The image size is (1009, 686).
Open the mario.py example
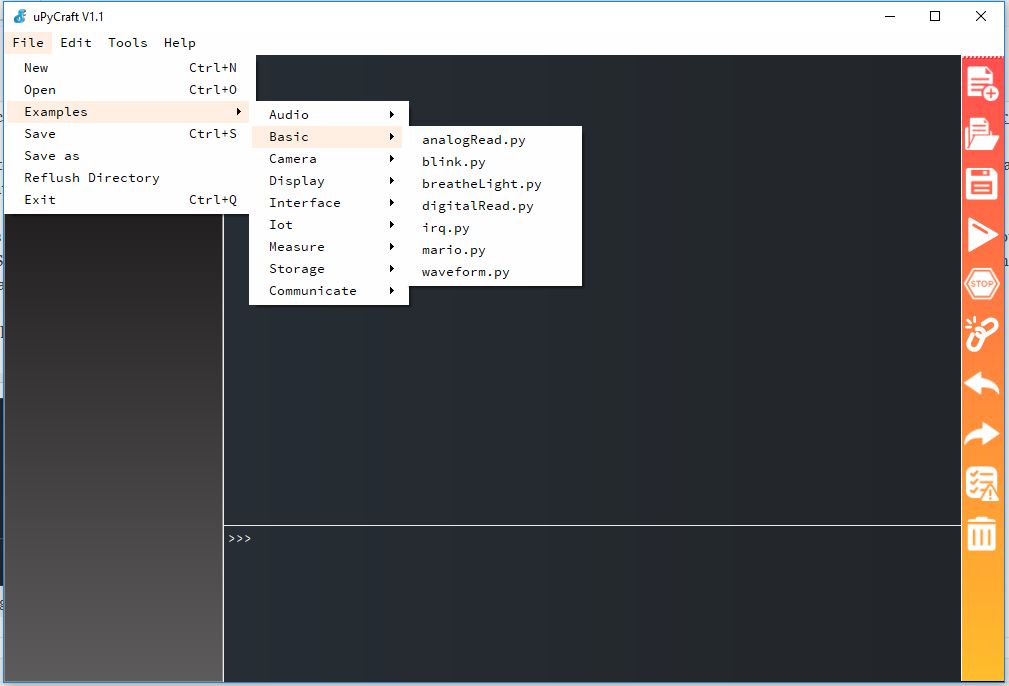[x=495, y=250]
